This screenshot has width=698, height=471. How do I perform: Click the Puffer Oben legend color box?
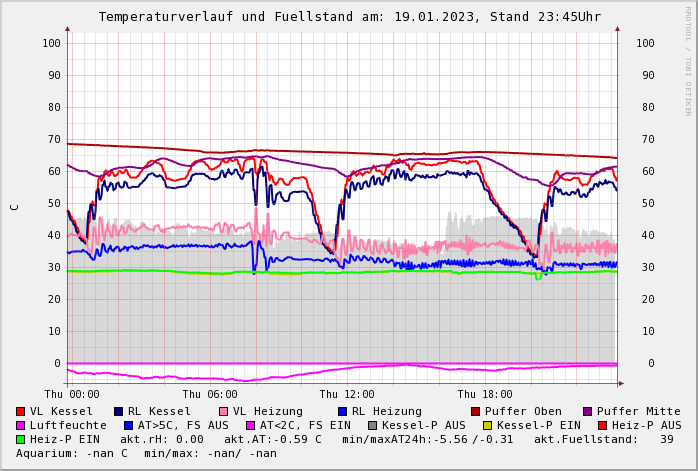tap(476, 412)
